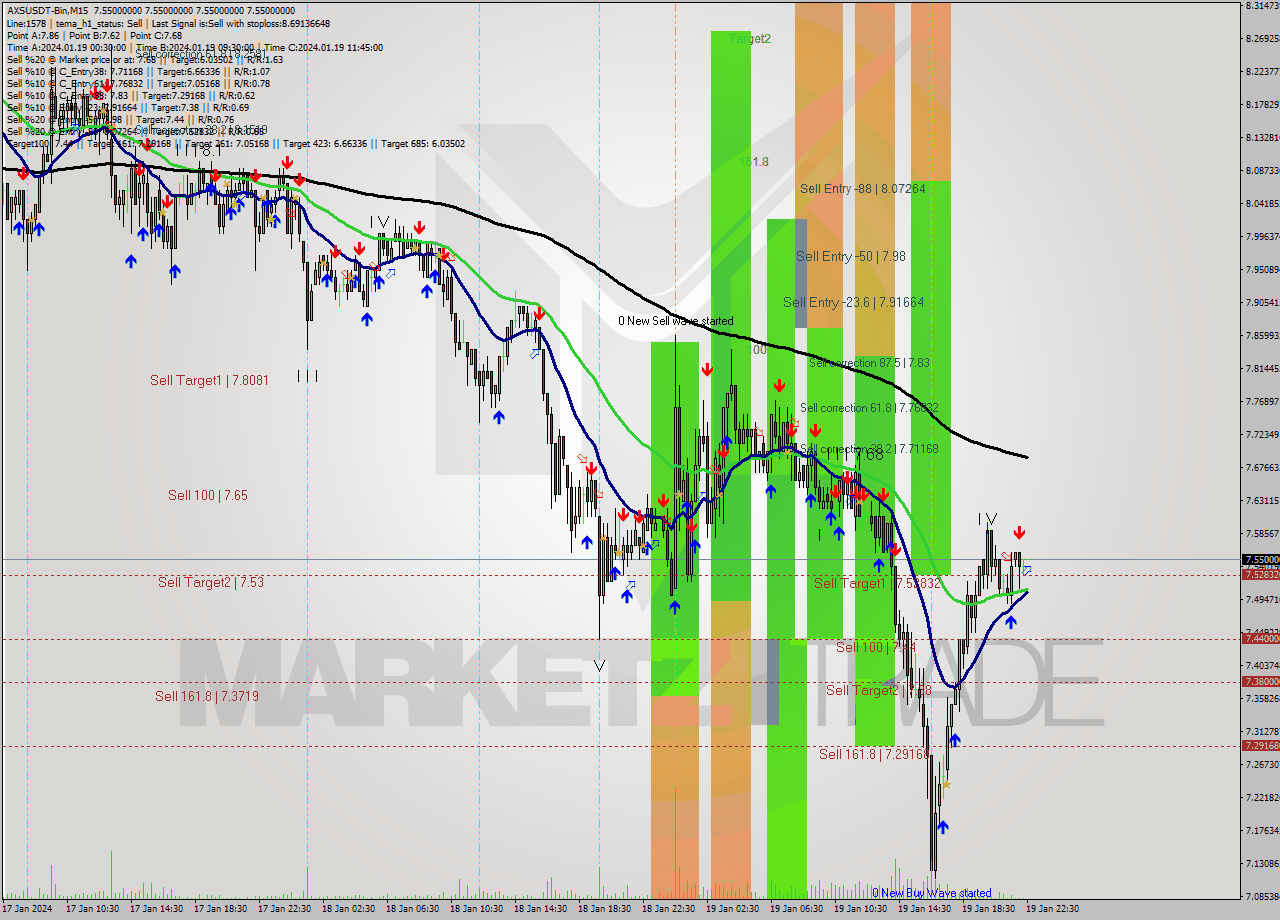Click the '19 Jan 22:30' time axis label
The height and width of the screenshot is (920, 1280).
click(x=1052, y=909)
